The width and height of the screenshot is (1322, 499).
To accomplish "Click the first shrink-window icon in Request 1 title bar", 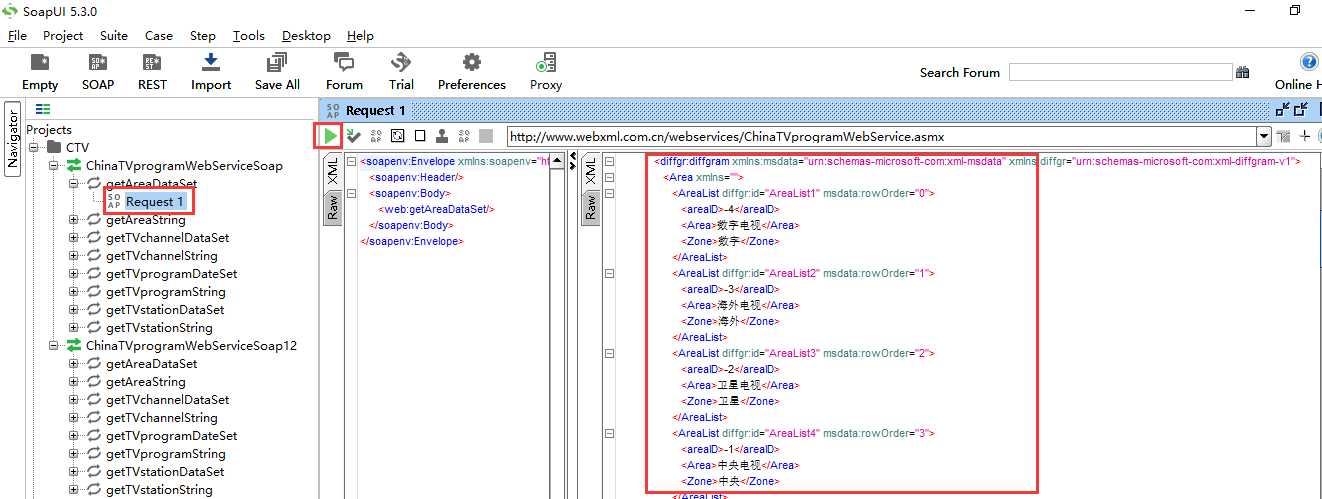I will 1283,110.
